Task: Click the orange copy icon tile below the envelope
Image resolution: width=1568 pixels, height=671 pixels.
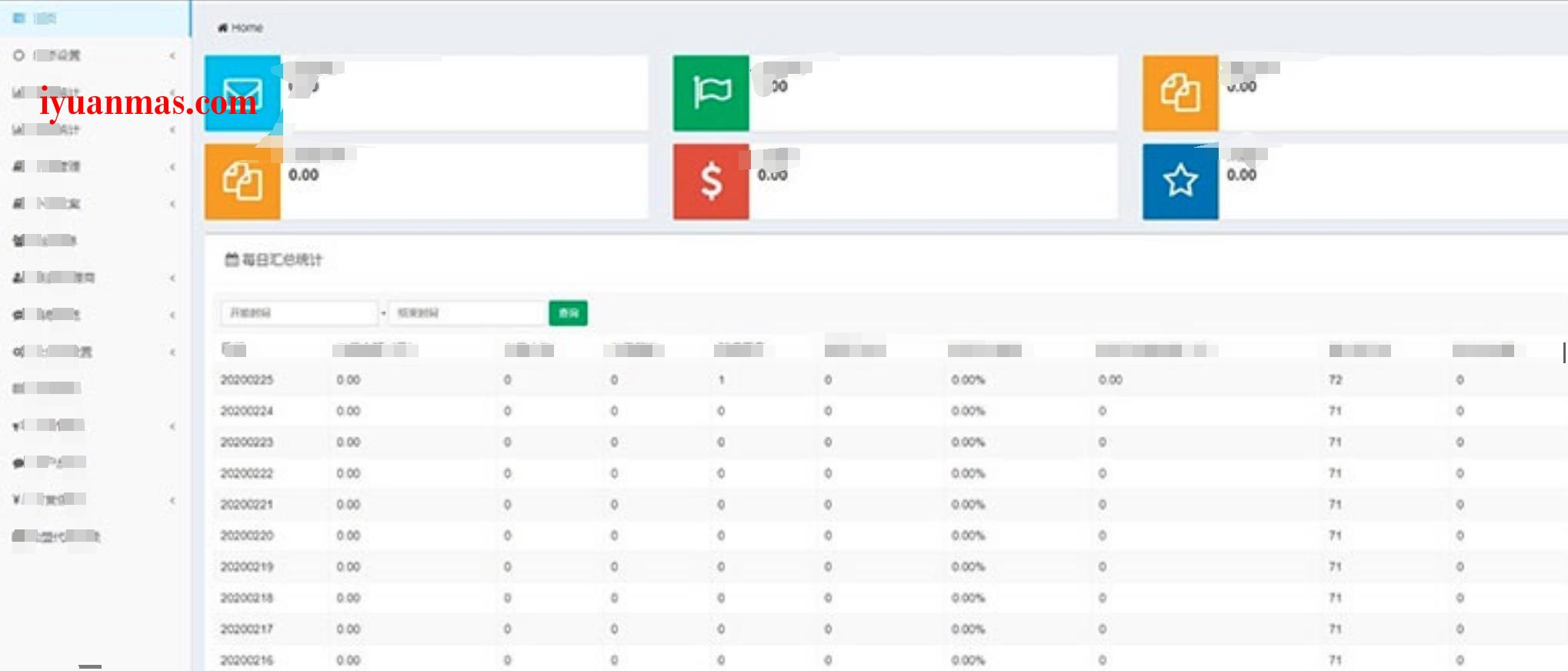Action: 242,182
